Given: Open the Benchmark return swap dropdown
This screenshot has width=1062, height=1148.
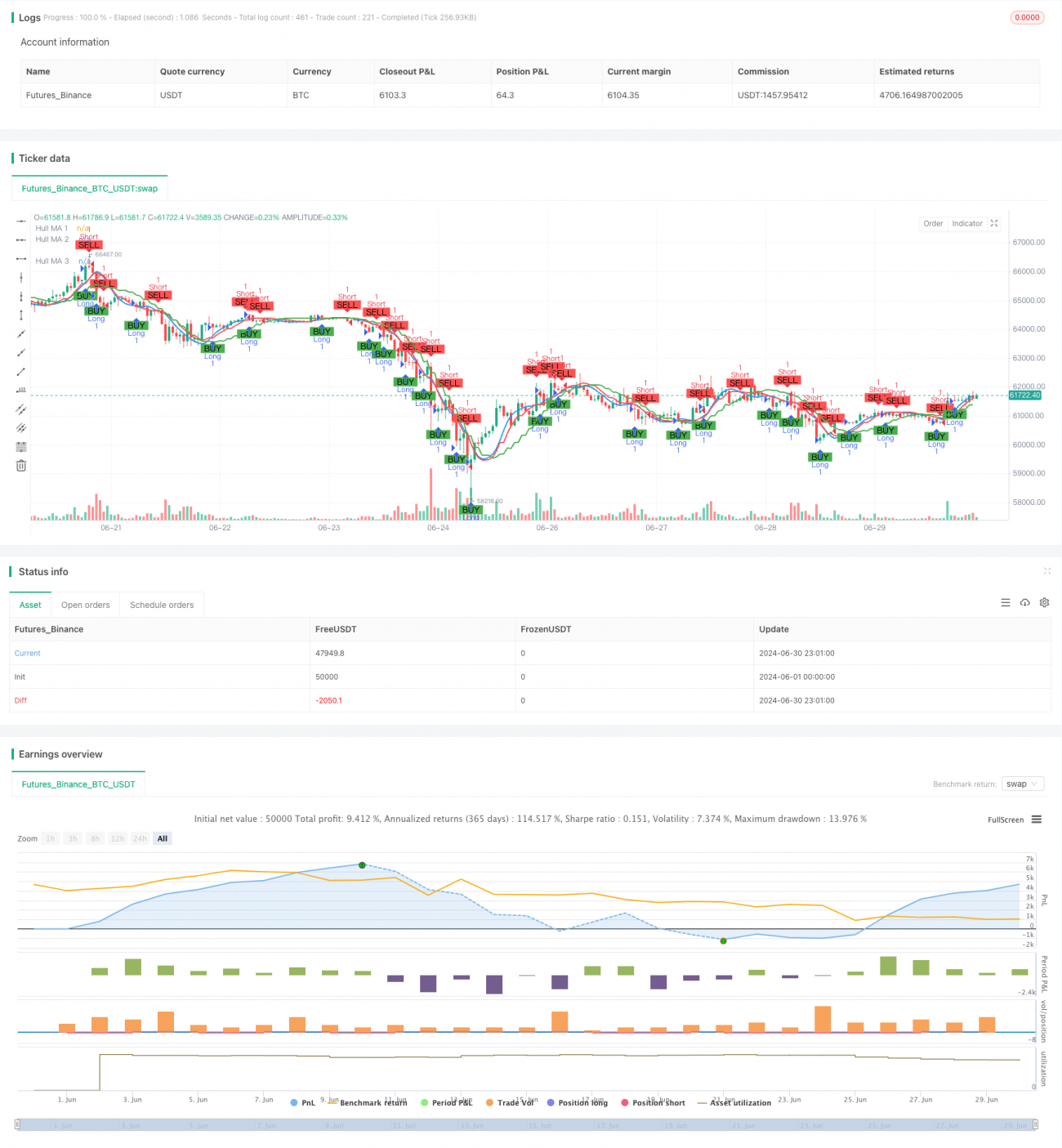Looking at the screenshot, I should point(1022,784).
